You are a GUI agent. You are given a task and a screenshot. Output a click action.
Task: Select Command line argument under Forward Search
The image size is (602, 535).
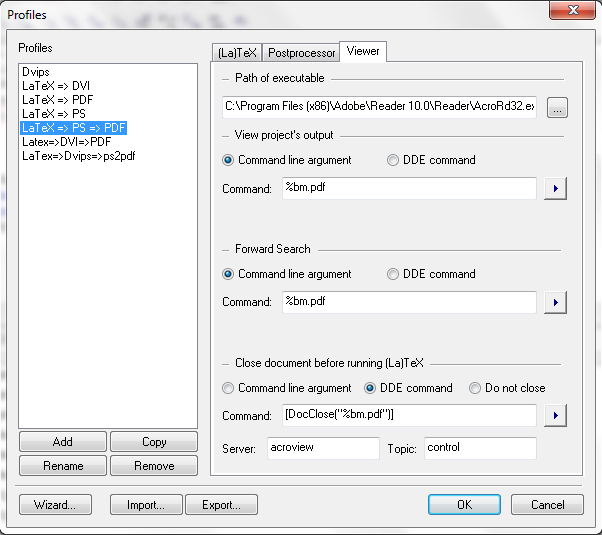click(287, 274)
